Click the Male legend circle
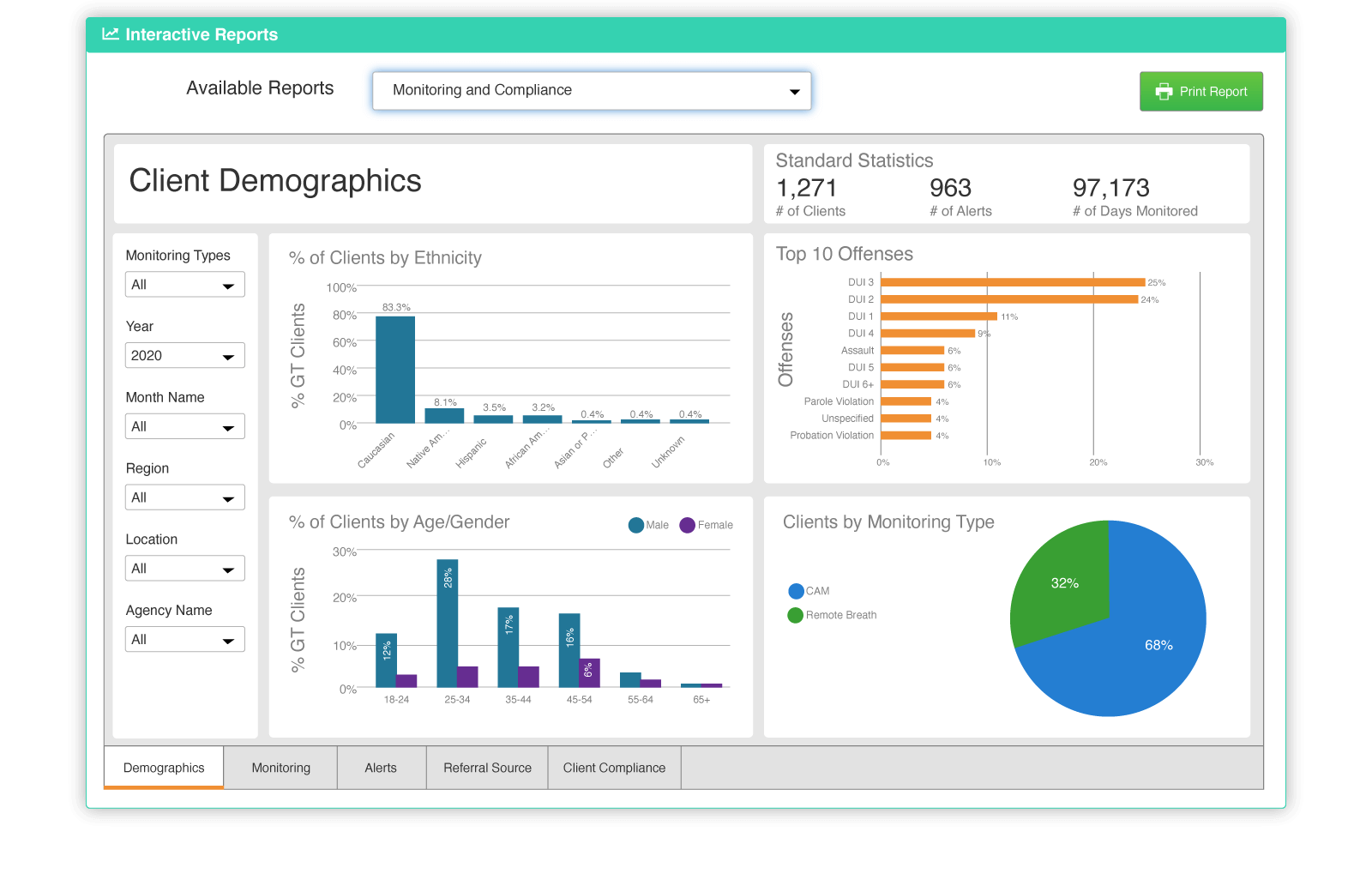1372x886 pixels. [635, 525]
